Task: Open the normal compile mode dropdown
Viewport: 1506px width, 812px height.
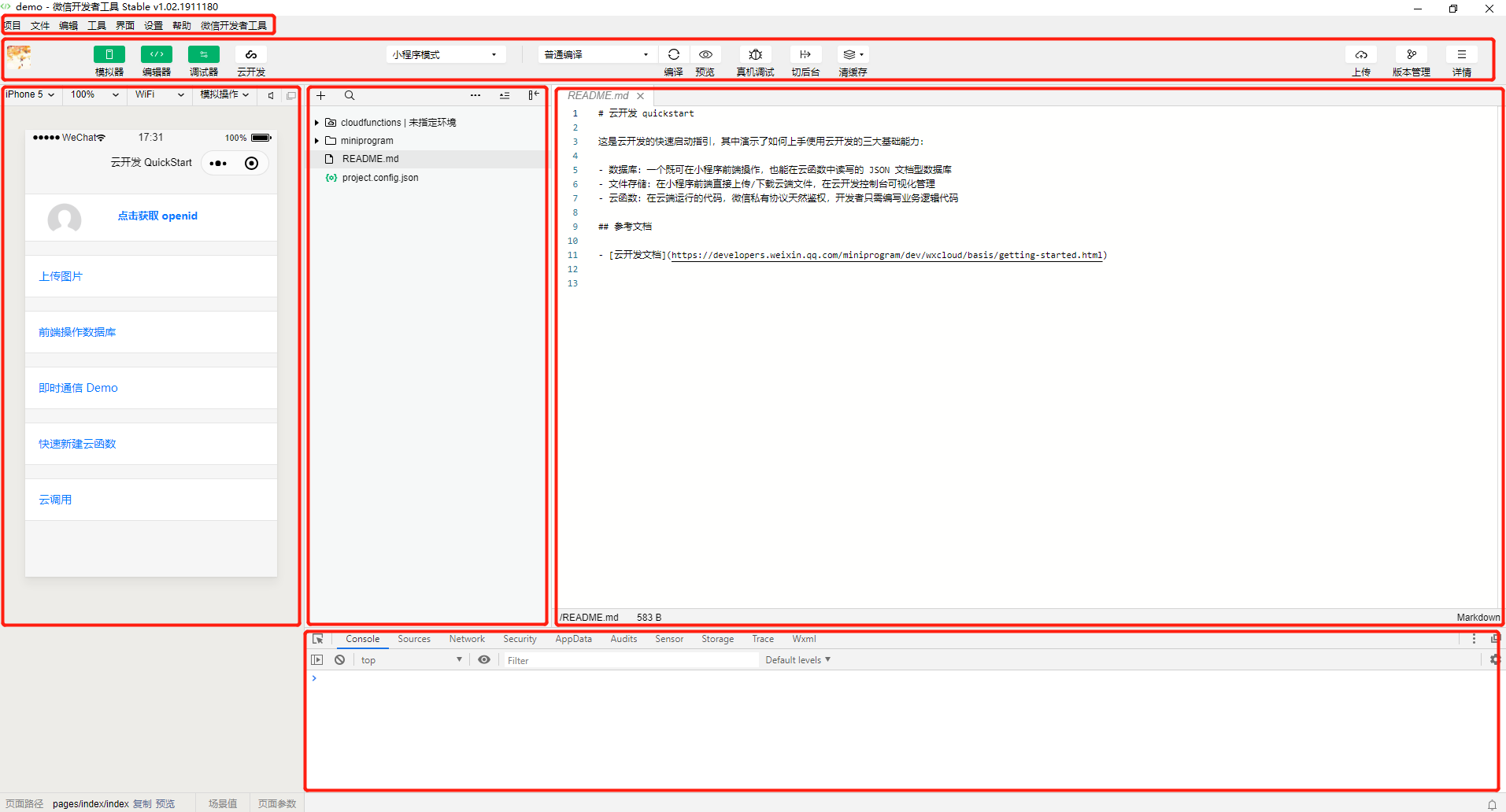Action: coord(596,54)
